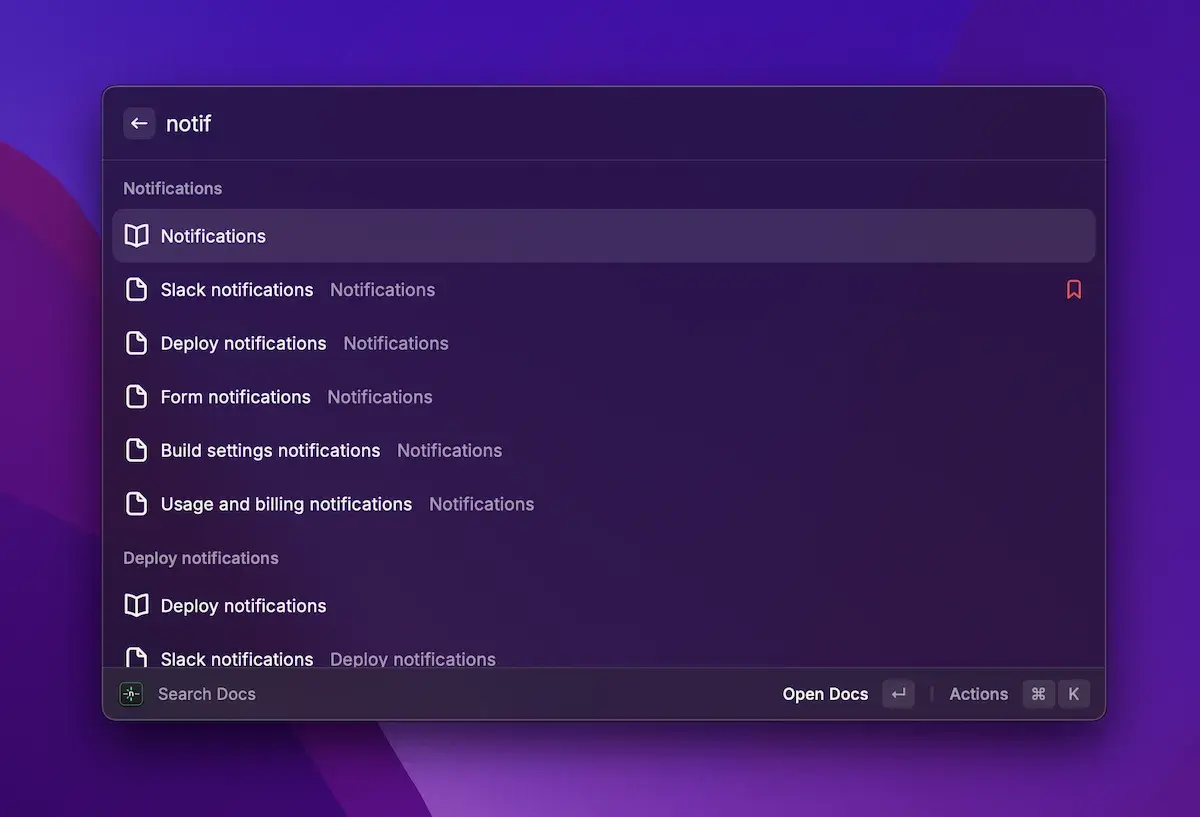Click the book icon in the Deploy notifications section
Image resolution: width=1200 pixels, height=817 pixels.
(136, 606)
